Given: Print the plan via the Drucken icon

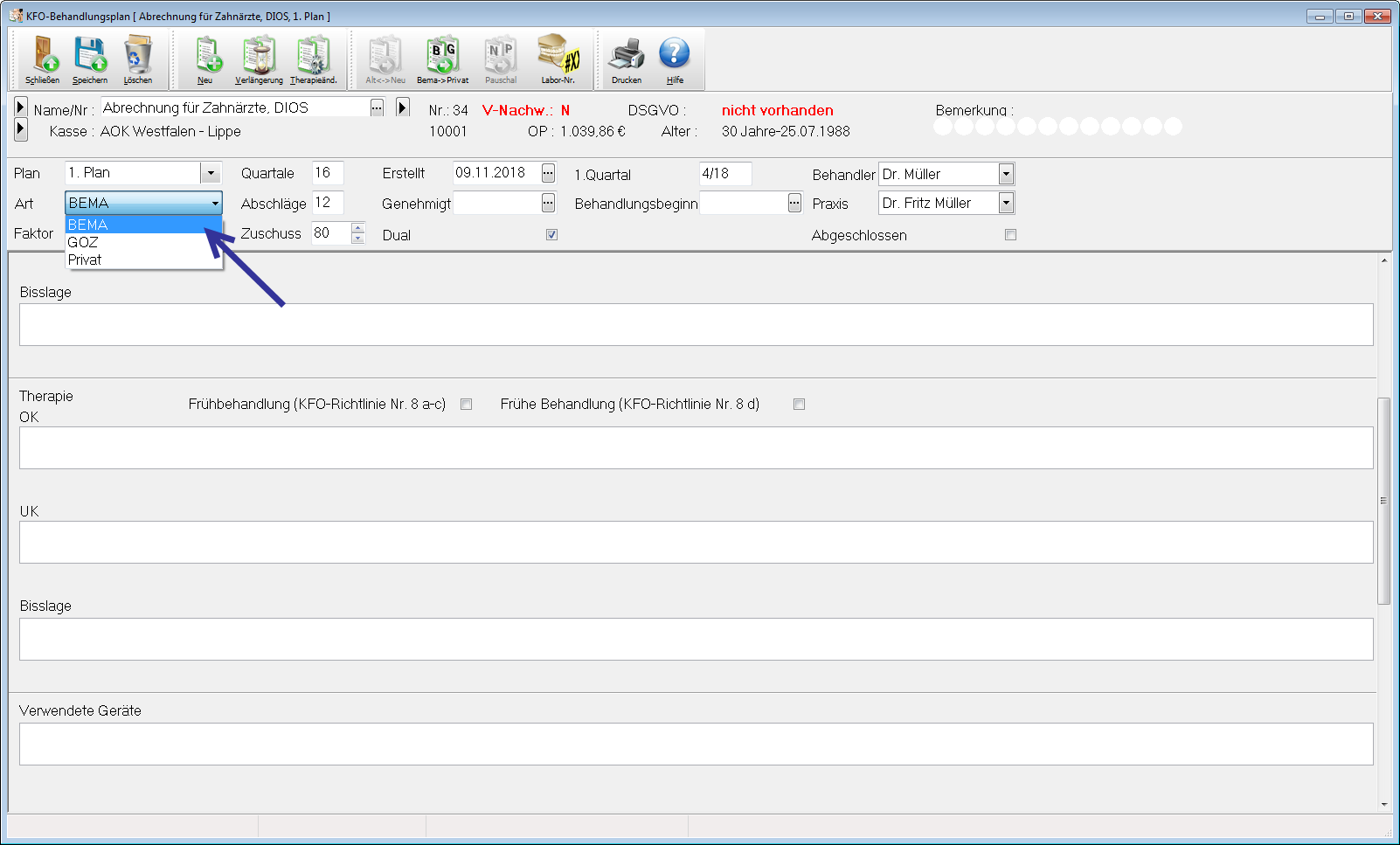Looking at the screenshot, I should tap(626, 56).
